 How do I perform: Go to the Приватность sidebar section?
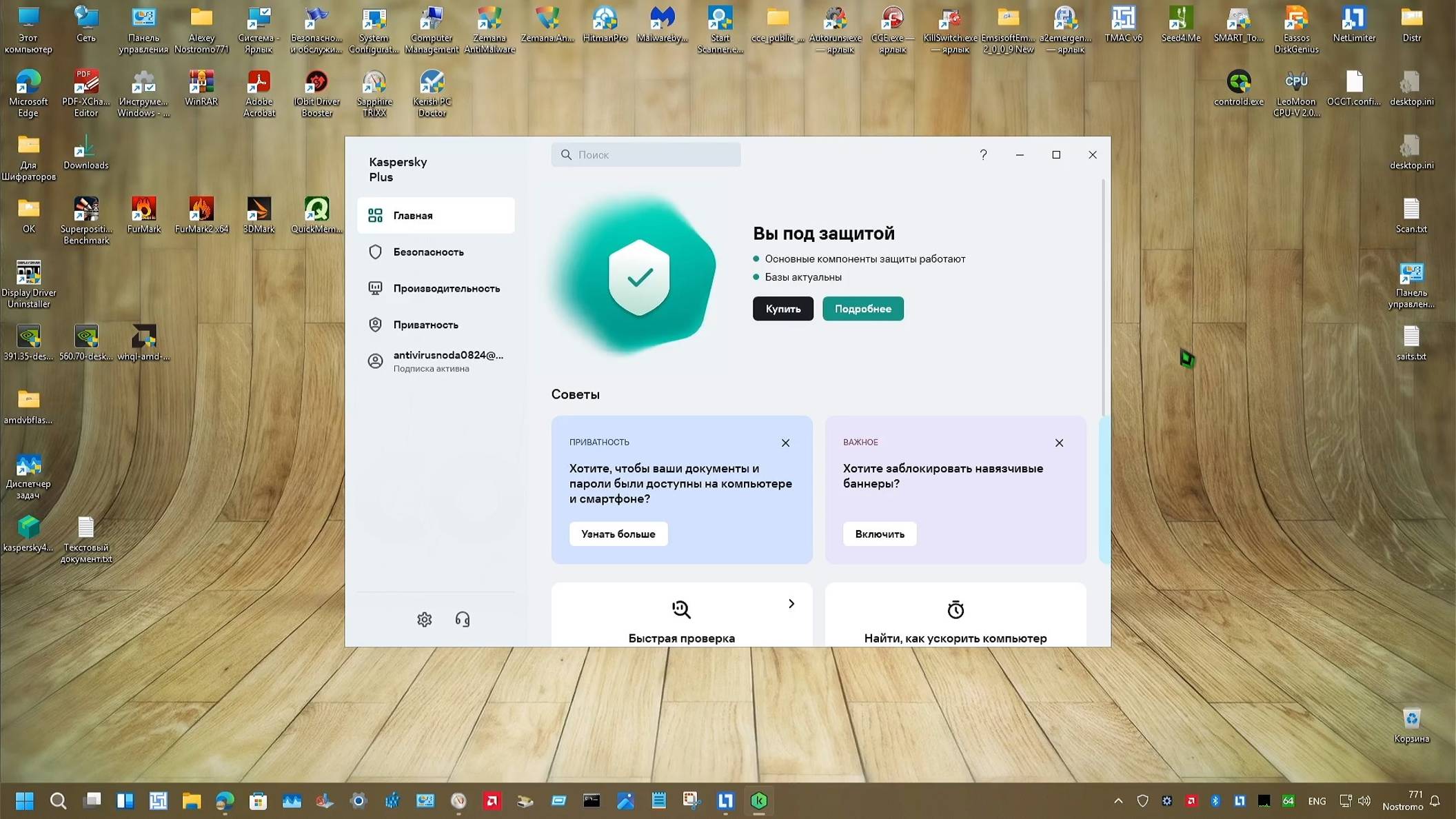(425, 325)
